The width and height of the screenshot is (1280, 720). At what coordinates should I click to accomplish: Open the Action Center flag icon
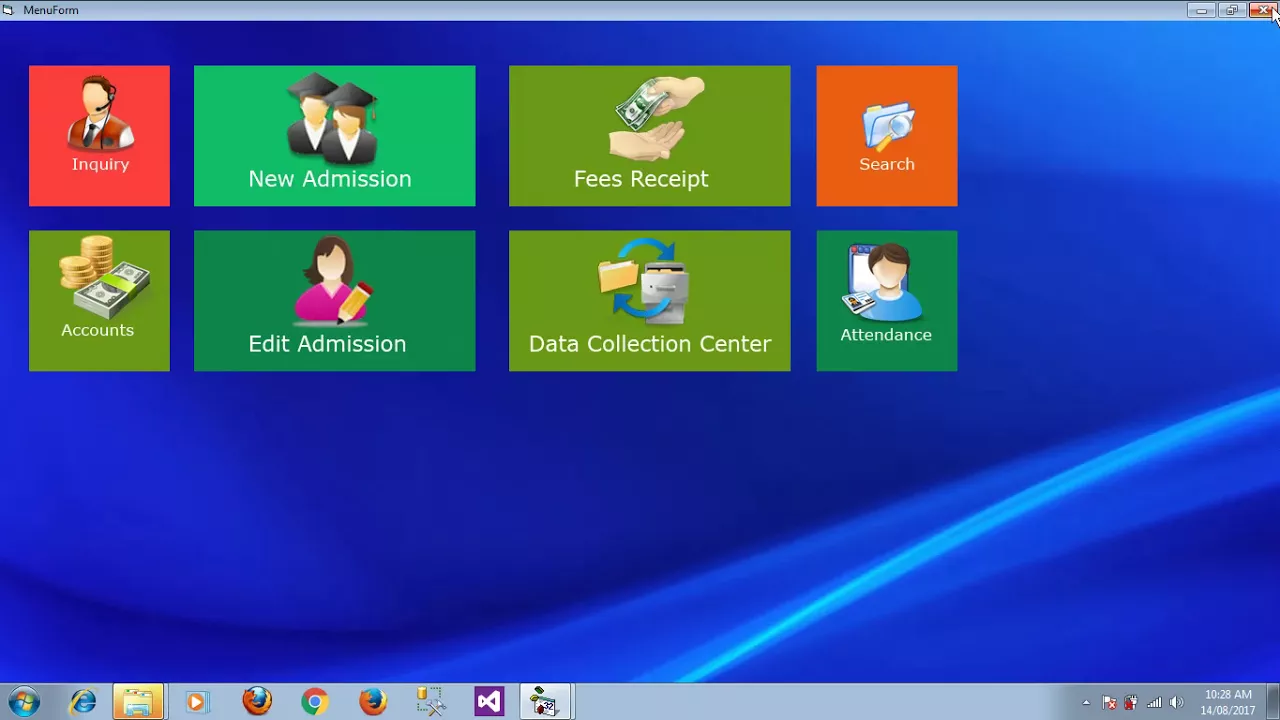click(x=1109, y=703)
